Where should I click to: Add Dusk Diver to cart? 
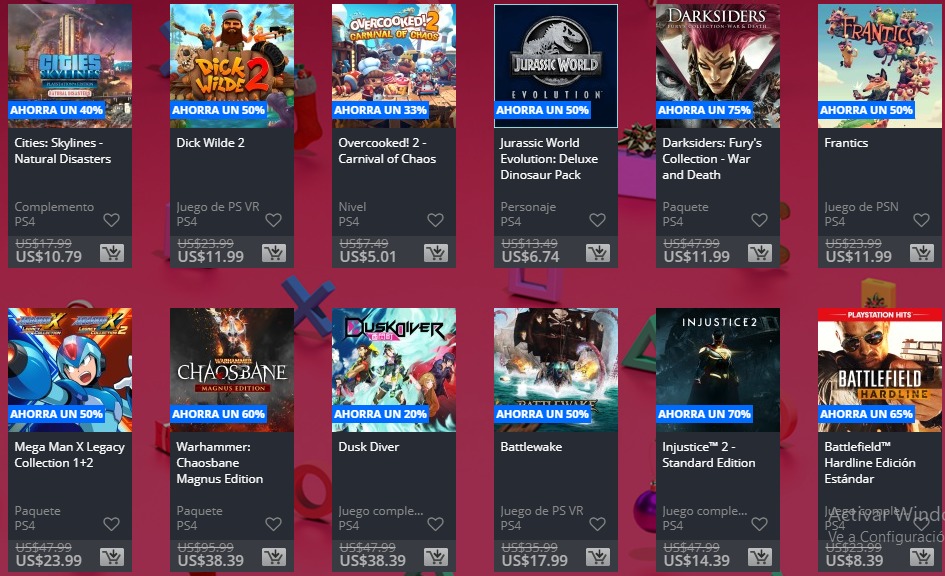tap(436, 557)
